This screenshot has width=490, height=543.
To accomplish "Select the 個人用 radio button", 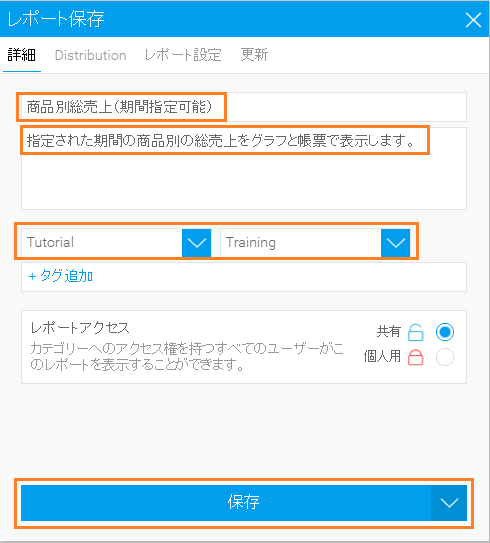I will [x=445, y=357].
